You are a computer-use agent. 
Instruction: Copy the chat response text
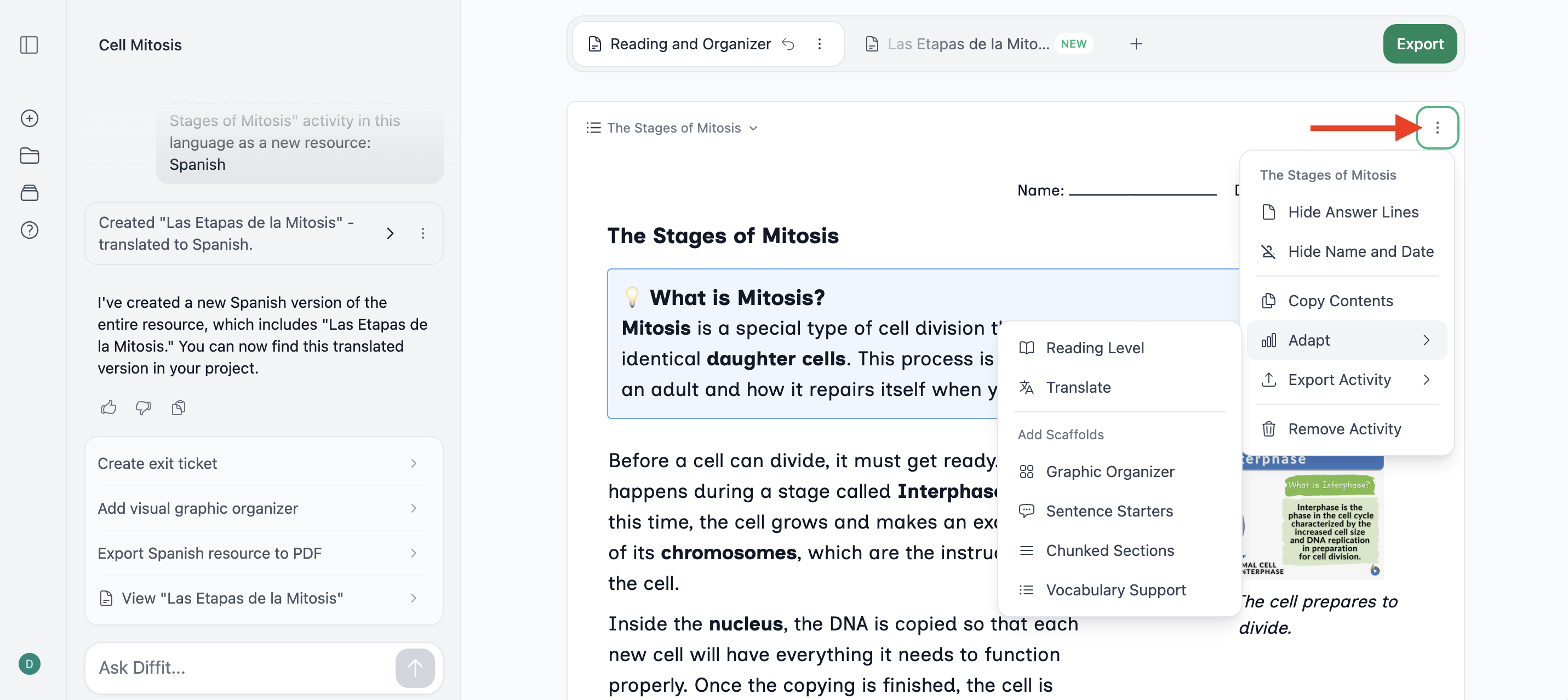pyautogui.click(x=179, y=407)
